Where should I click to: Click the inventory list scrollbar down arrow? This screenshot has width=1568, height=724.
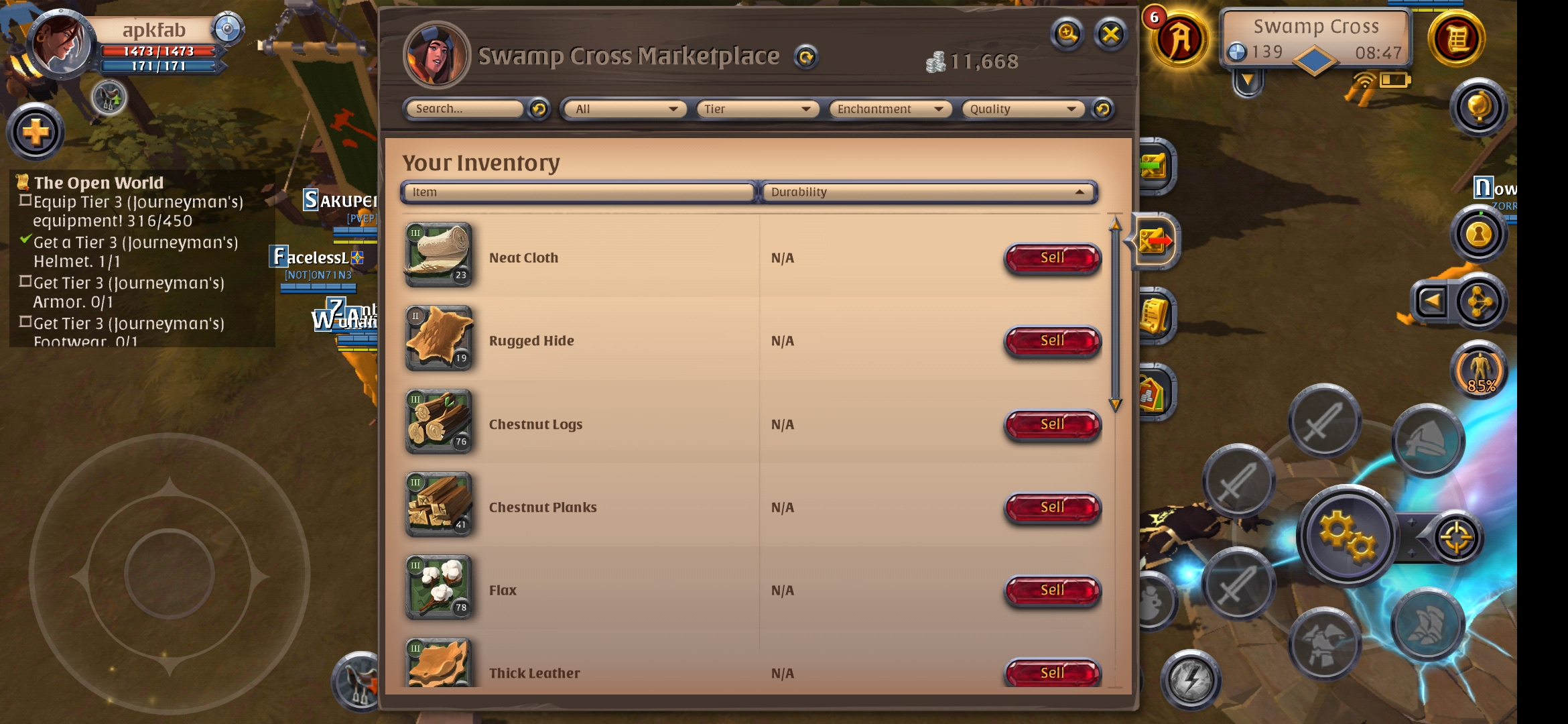coord(1115,404)
